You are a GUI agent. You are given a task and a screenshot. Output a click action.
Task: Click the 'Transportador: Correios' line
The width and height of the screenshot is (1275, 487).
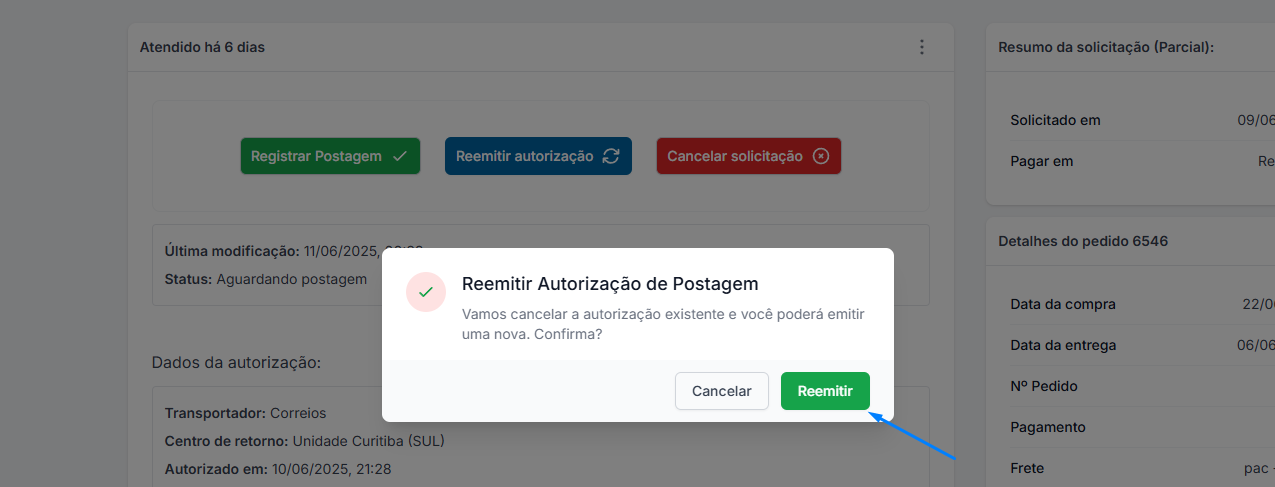point(245,413)
